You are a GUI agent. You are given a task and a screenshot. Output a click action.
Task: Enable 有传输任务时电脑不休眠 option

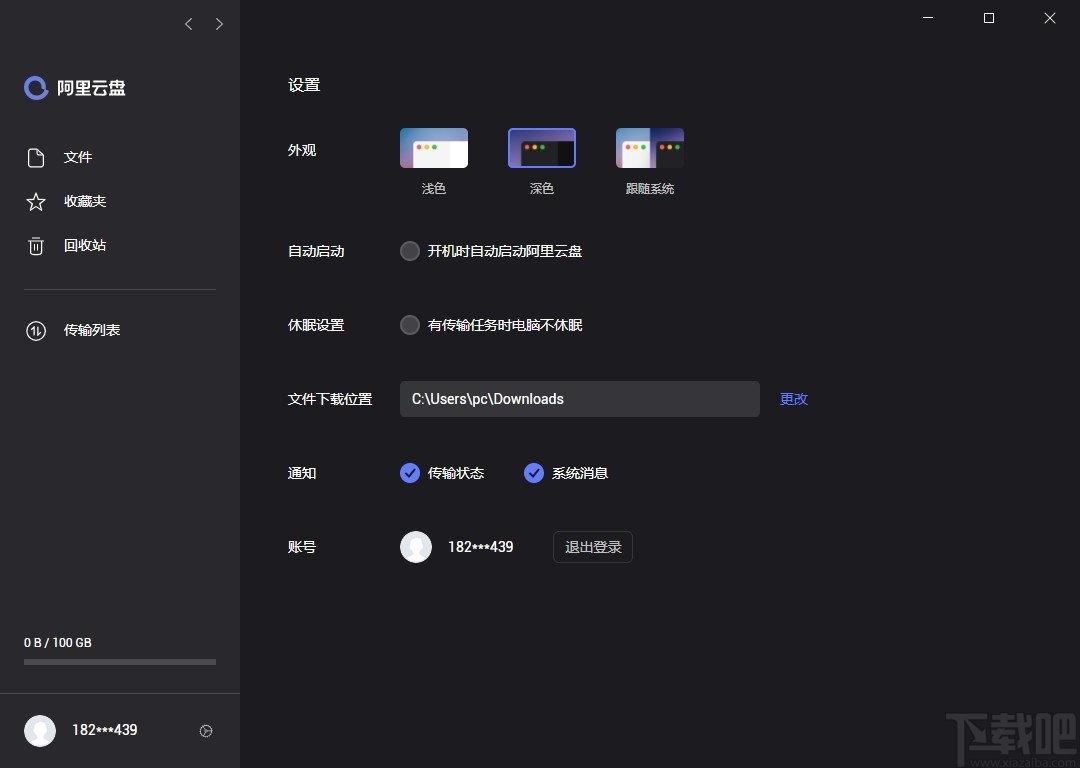[x=410, y=324]
